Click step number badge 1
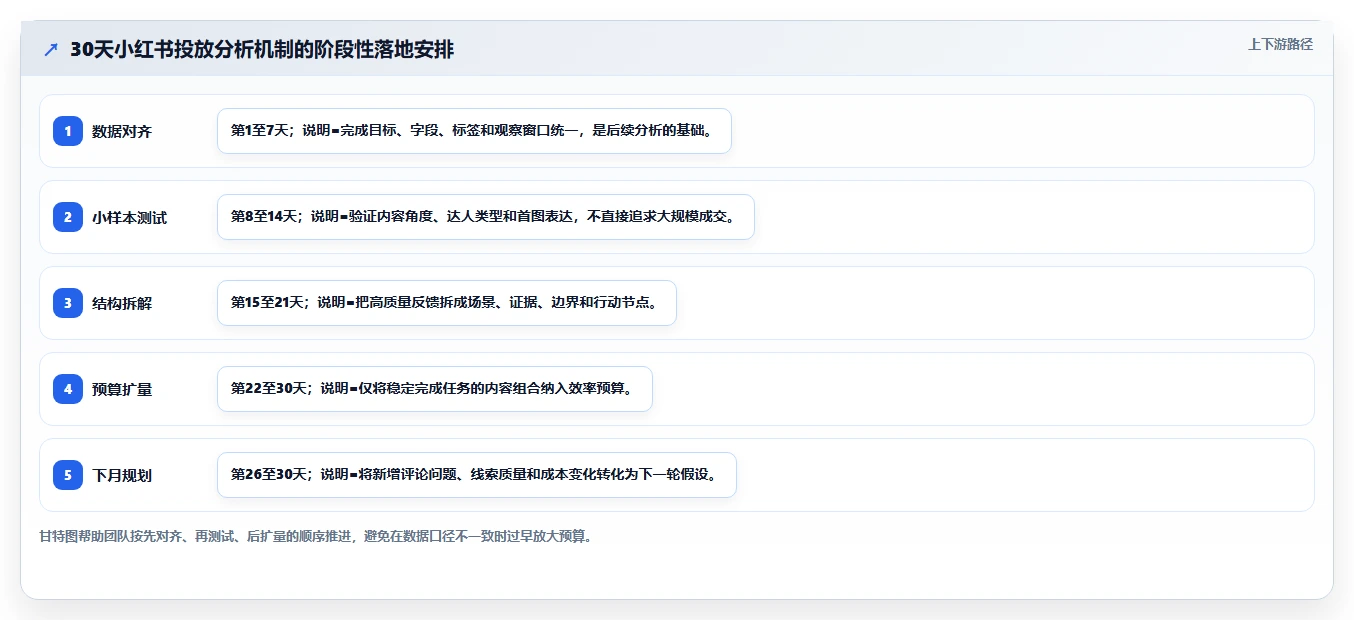This screenshot has height=620, width=1354. [68, 131]
